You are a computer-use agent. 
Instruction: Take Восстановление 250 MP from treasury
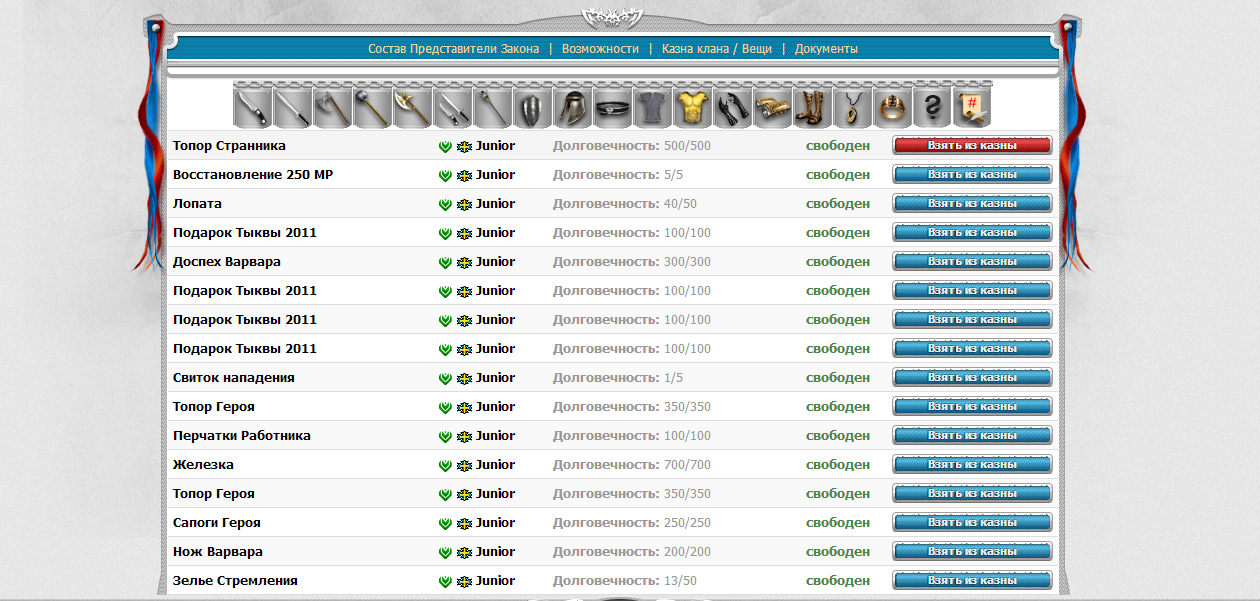972,175
